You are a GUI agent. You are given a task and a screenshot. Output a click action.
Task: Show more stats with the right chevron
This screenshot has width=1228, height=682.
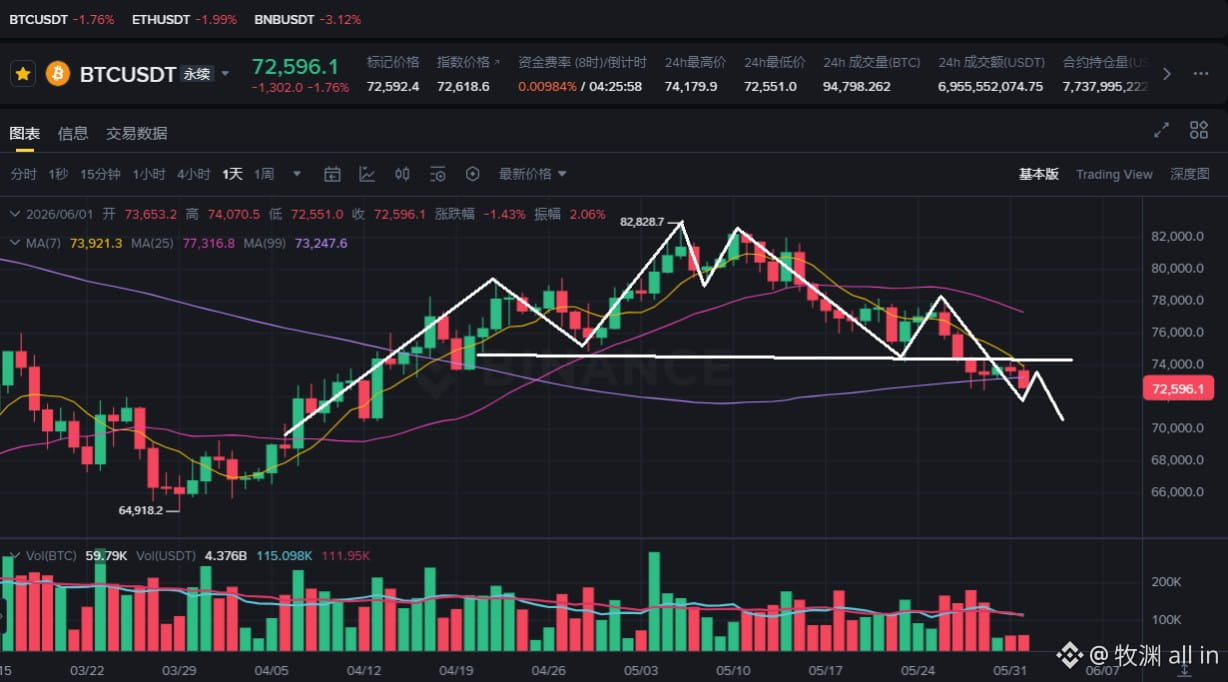(1166, 74)
